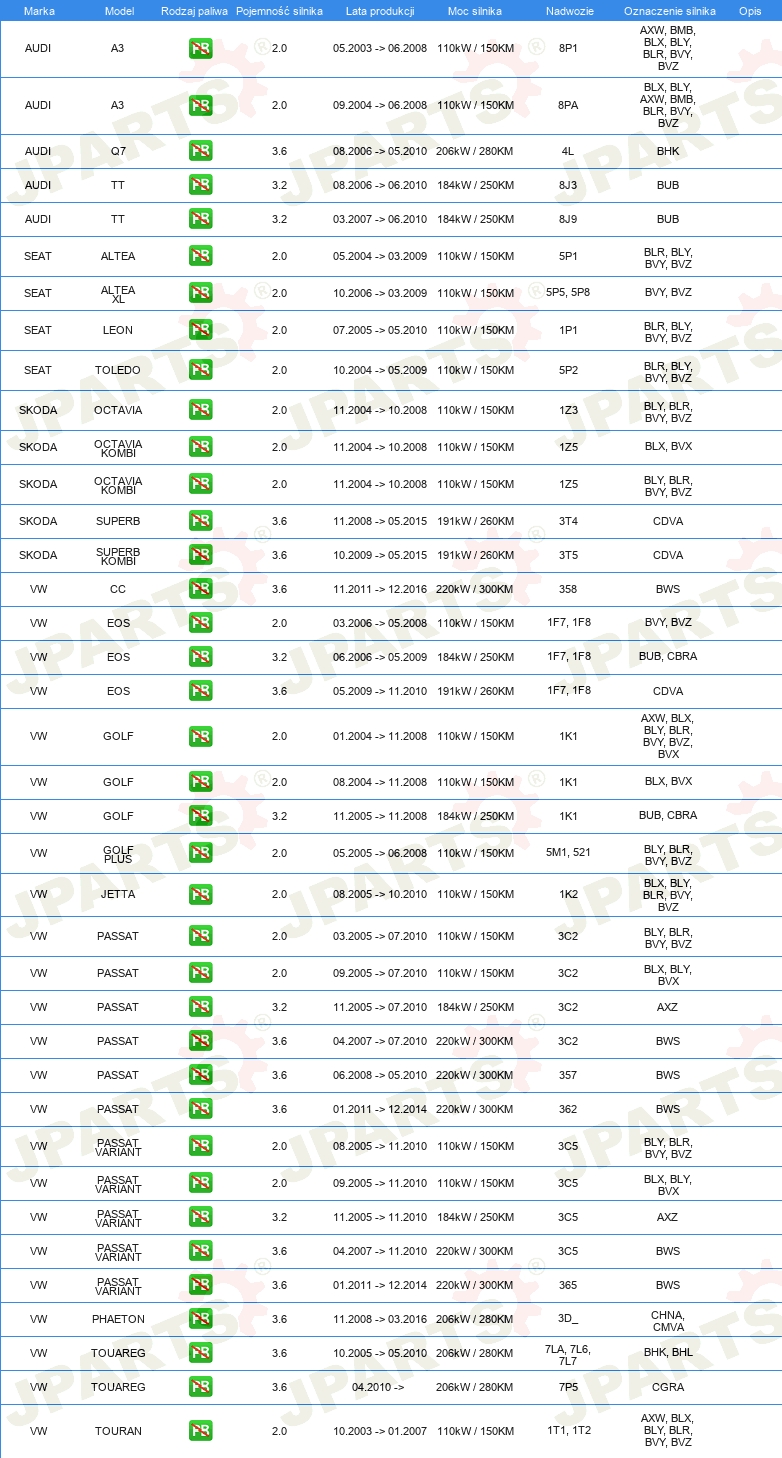Select the '1Z3' body code
The height and width of the screenshot is (1458, 782).
568,410
